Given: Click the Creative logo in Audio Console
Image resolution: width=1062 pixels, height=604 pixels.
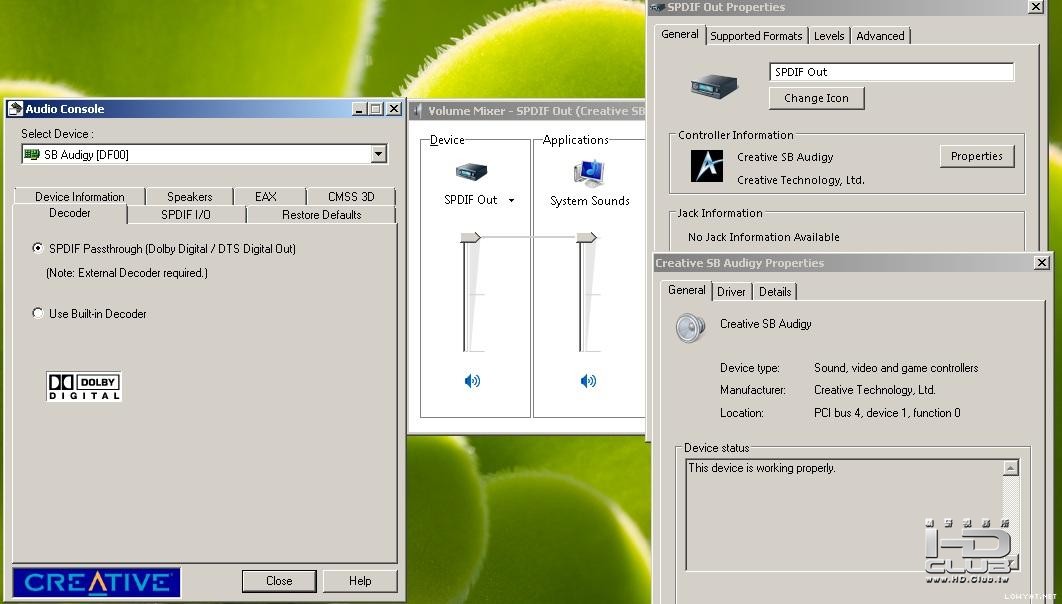Looking at the screenshot, I should (96, 582).
